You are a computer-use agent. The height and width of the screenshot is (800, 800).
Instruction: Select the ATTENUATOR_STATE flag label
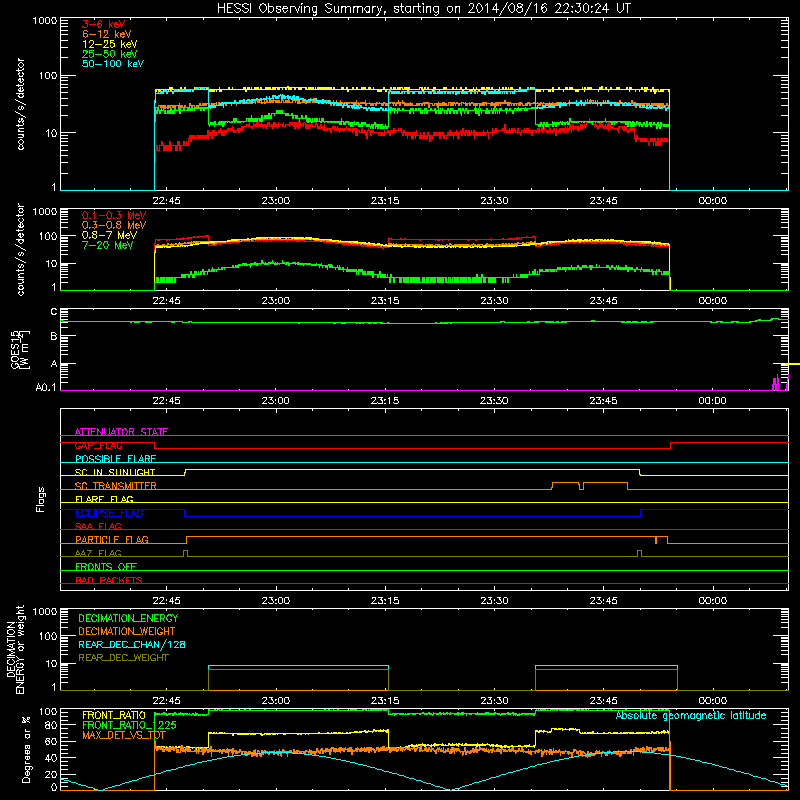pyautogui.click(x=121, y=432)
